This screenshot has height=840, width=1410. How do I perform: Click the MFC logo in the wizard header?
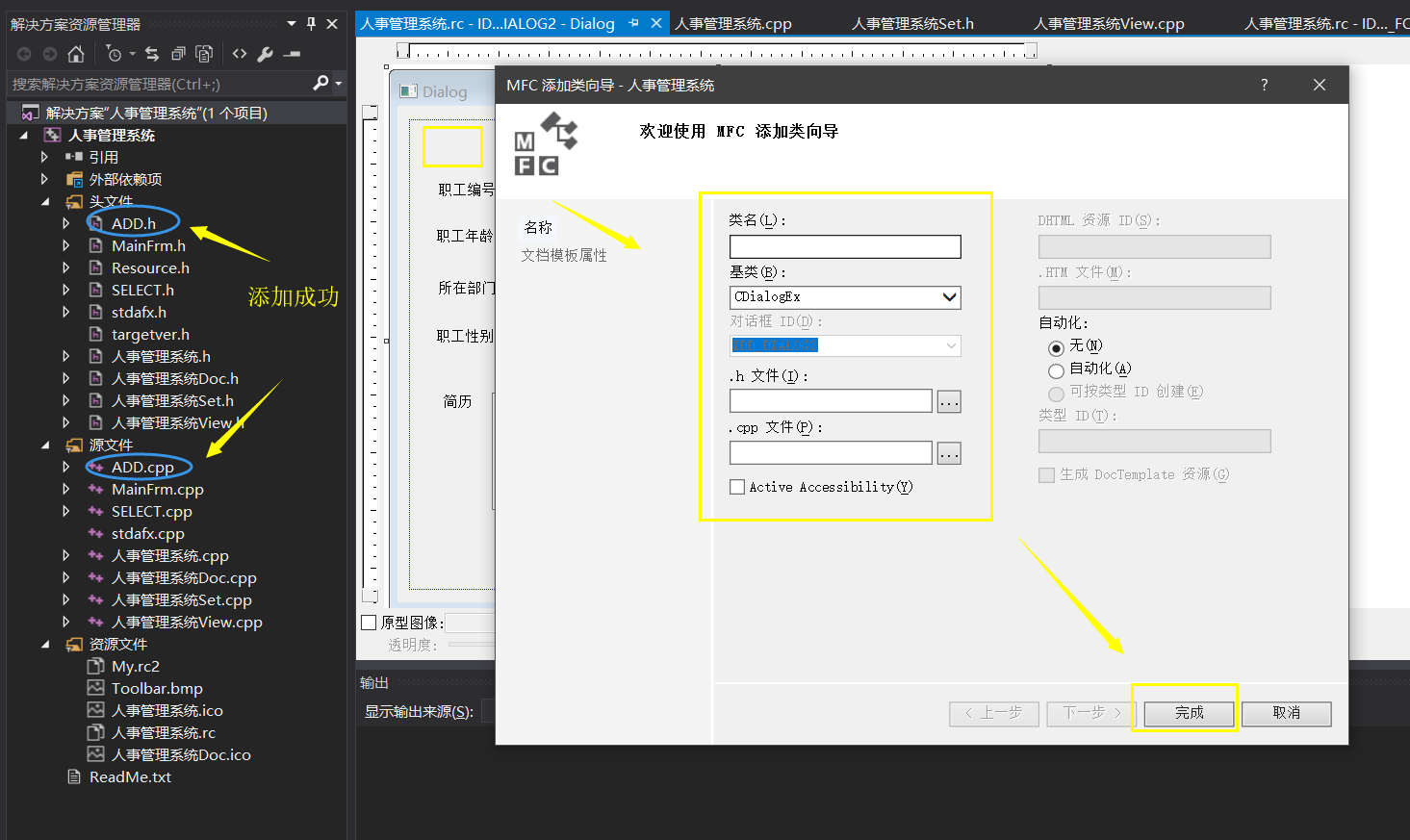[546, 143]
